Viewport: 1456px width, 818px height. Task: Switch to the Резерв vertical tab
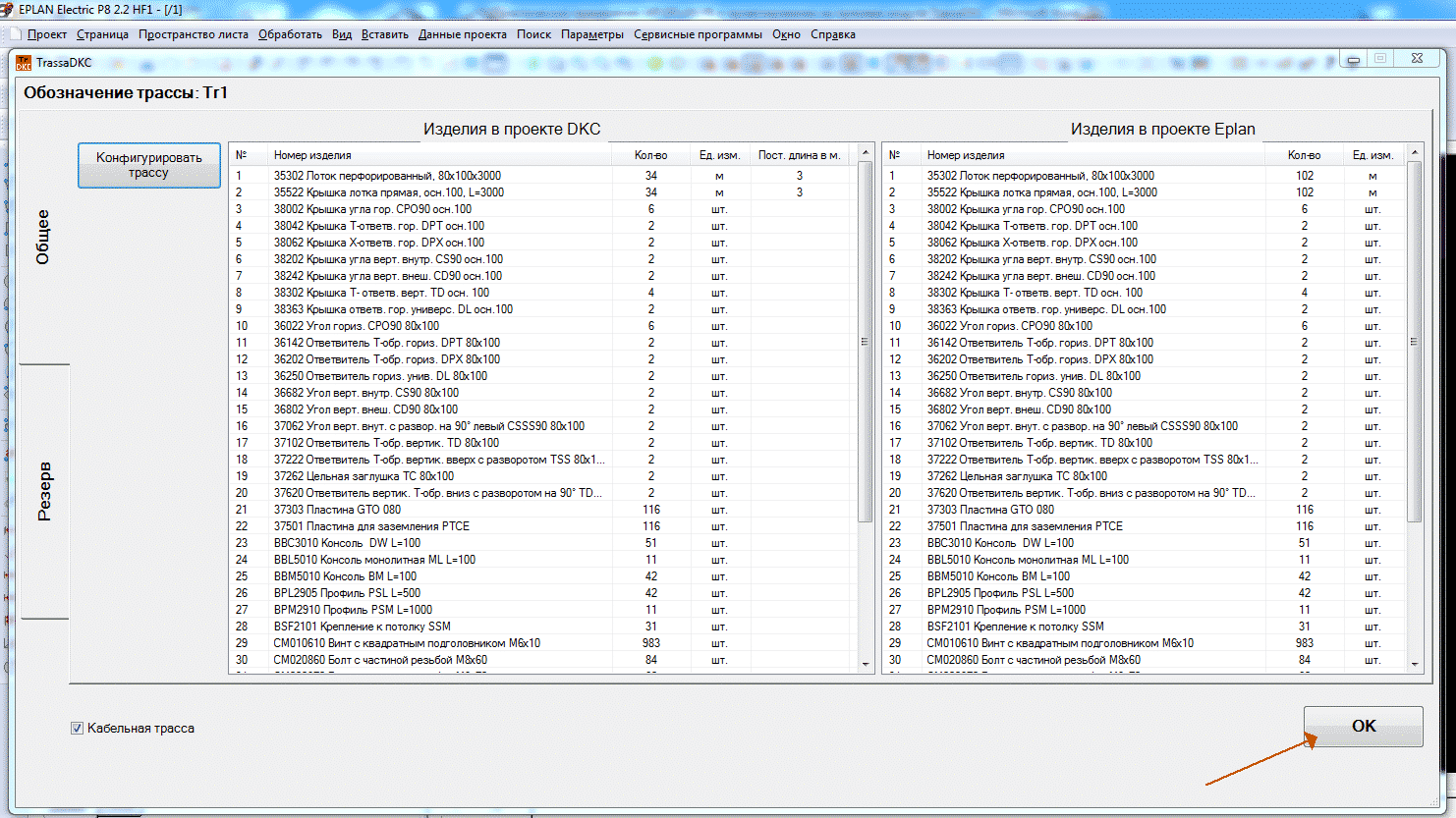click(x=44, y=491)
